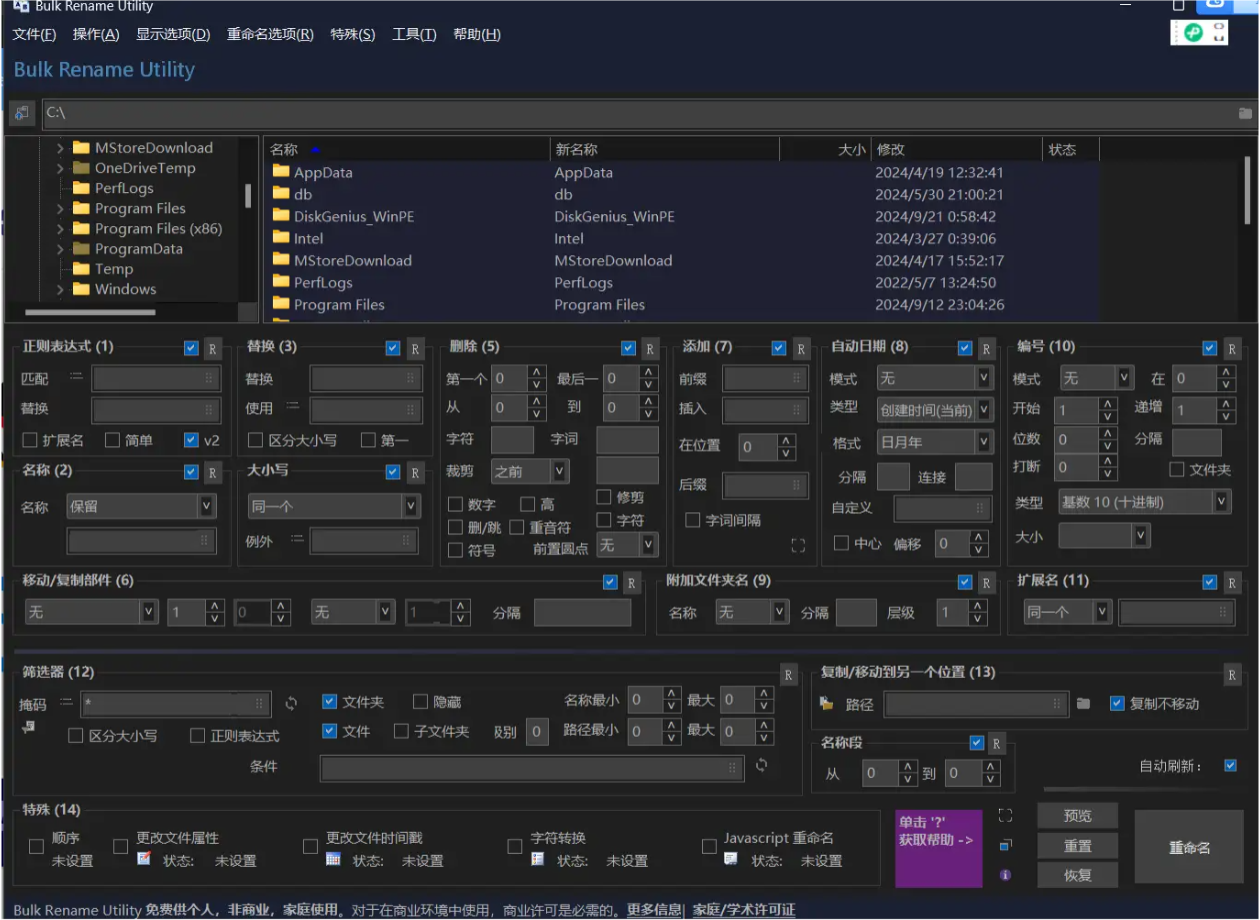Tick the 第一 checkbox in 替换
This screenshot has width=1260, height=920.
coord(368,440)
